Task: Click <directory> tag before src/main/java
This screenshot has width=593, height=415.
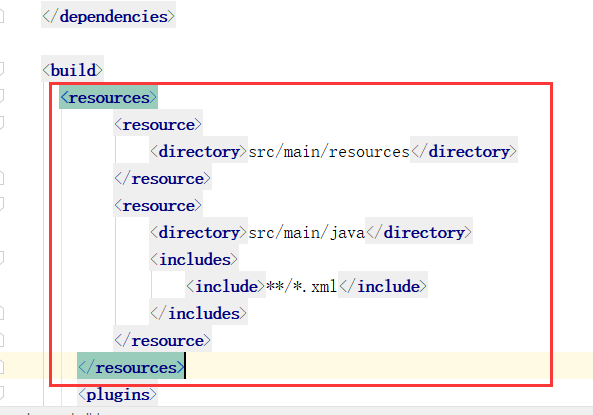Action: (x=198, y=233)
